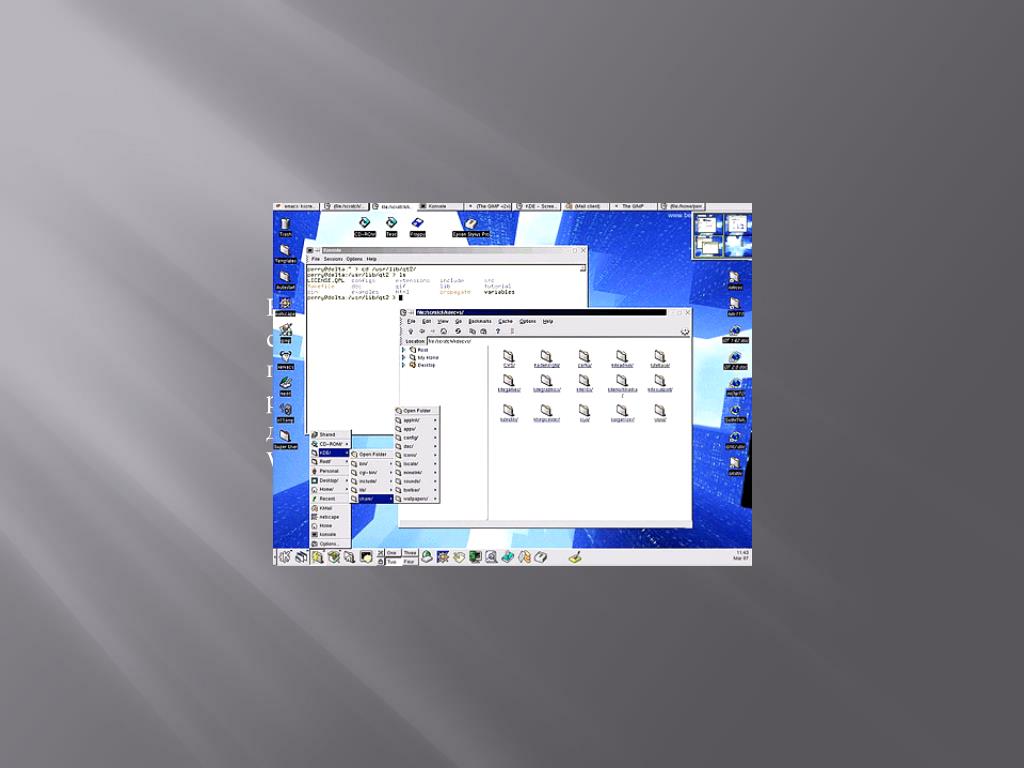The height and width of the screenshot is (768, 1024).
Task: Click the file manager window menu icon in the title bar
Action: (404, 312)
